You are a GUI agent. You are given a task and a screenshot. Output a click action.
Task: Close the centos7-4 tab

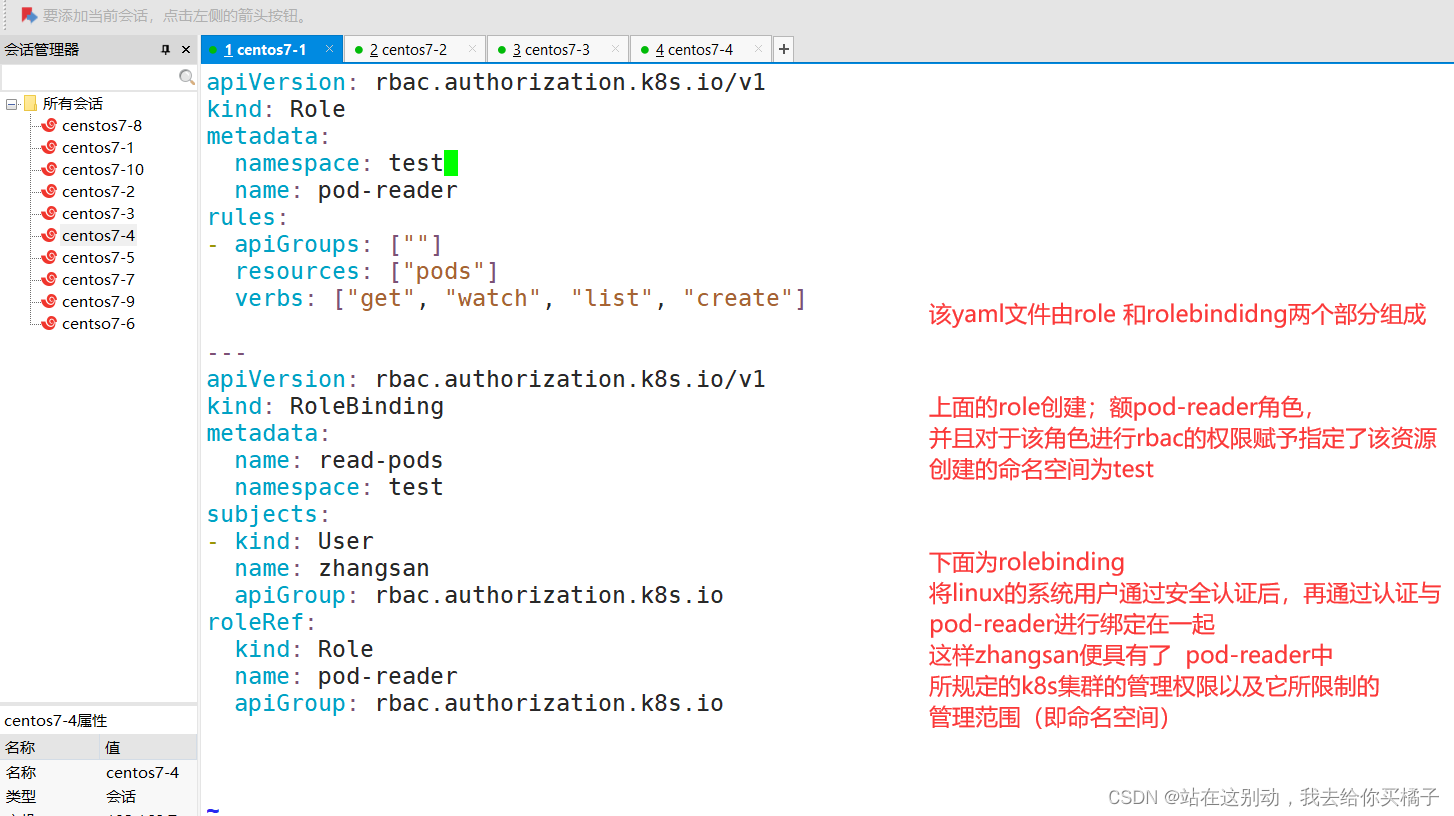[758, 49]
